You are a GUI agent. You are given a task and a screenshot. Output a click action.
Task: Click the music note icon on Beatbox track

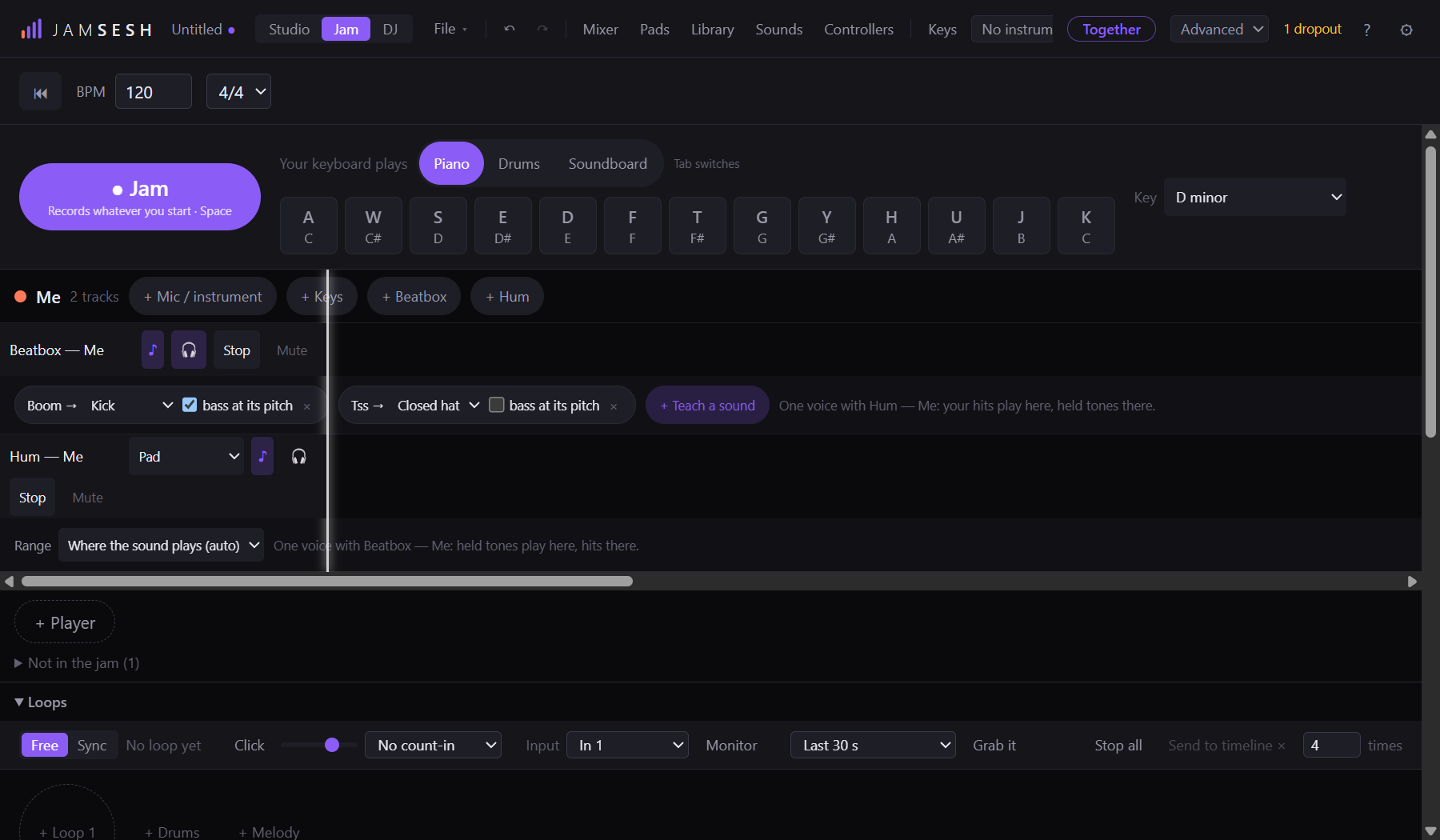[153, 350]
